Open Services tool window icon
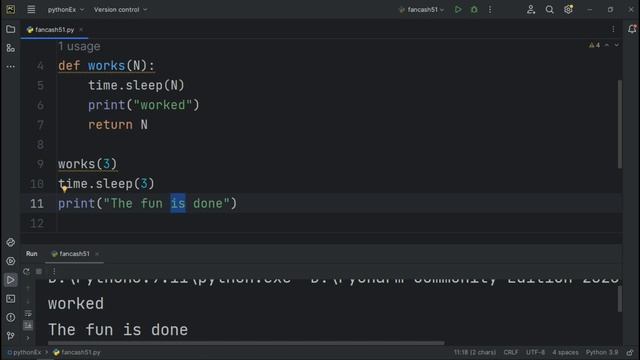 point(11,261)
